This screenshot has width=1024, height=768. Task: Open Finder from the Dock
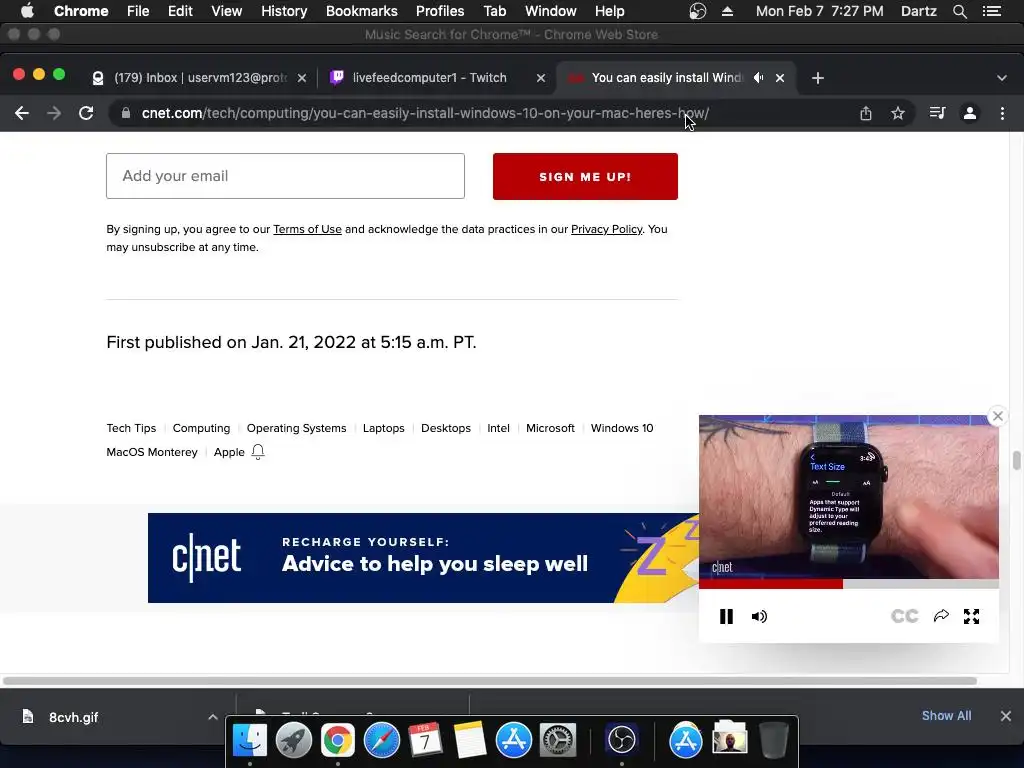249,741
